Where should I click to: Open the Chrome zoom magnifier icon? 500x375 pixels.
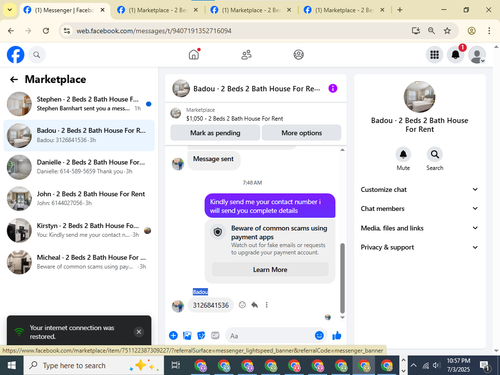(x=431, y=31)
